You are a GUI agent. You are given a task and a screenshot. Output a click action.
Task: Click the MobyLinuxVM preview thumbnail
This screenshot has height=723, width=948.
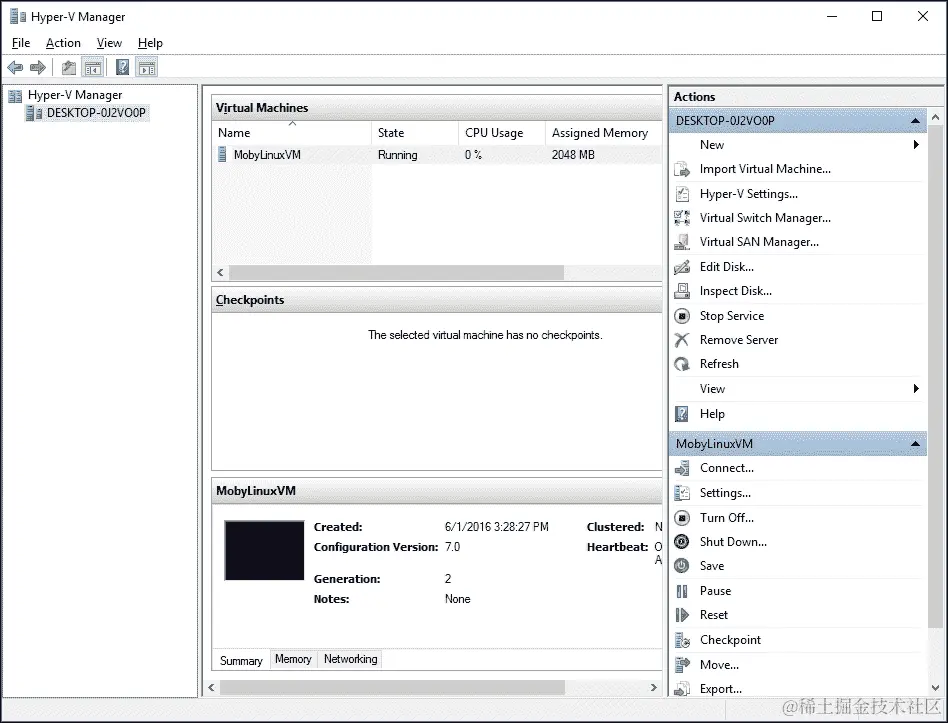click(264, 549)
